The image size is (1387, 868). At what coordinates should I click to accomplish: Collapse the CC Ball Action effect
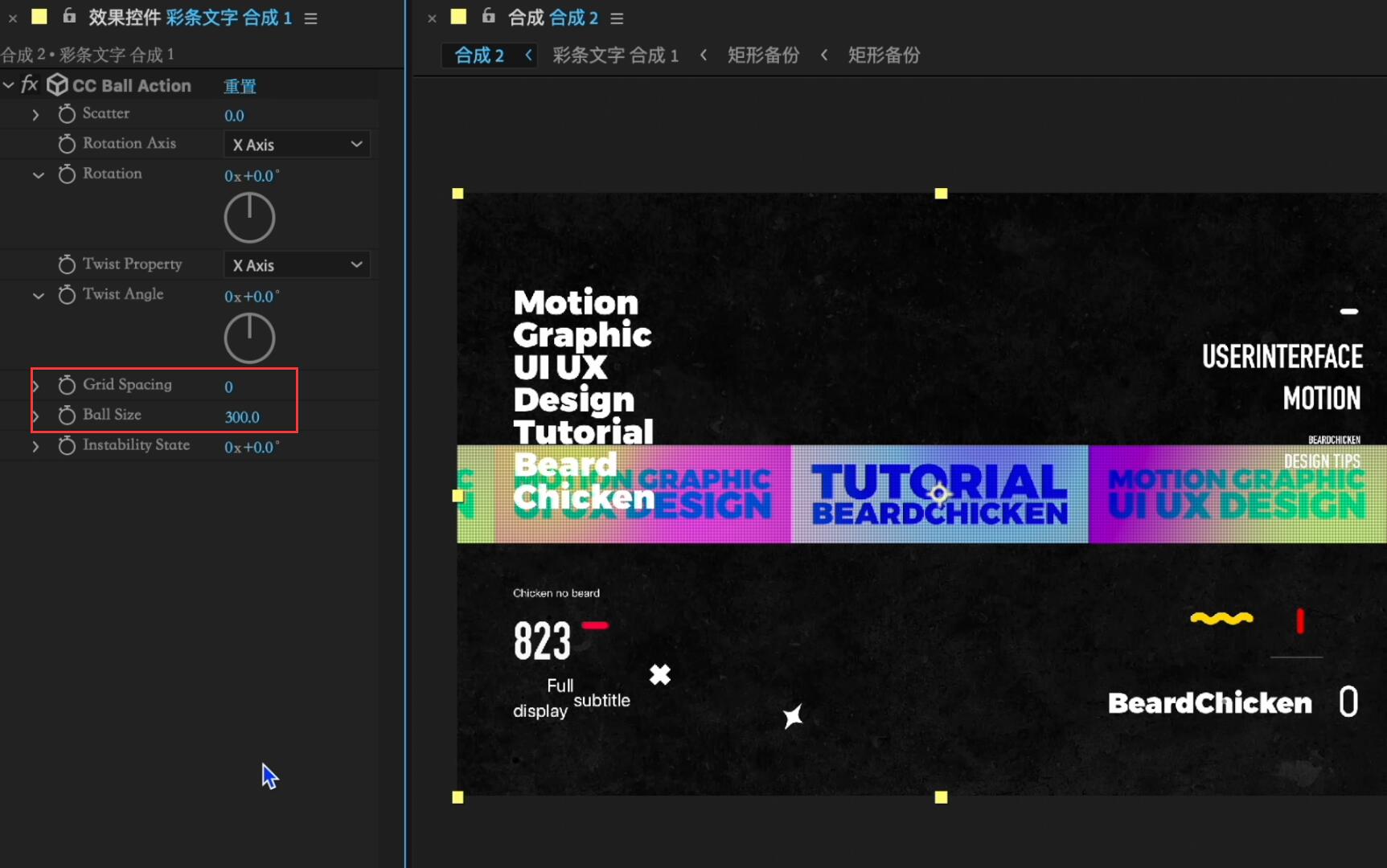9,84
